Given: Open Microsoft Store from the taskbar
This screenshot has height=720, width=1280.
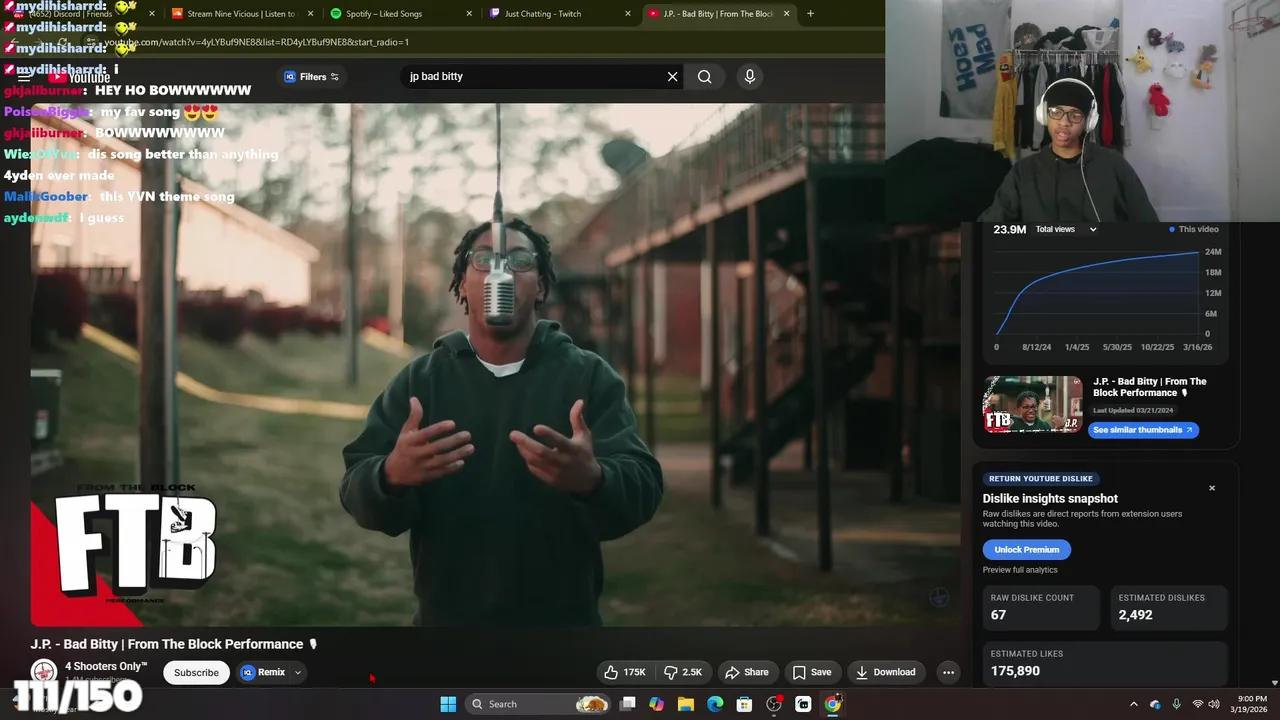Looking at the screenshot, I should (x=744, y=704).
